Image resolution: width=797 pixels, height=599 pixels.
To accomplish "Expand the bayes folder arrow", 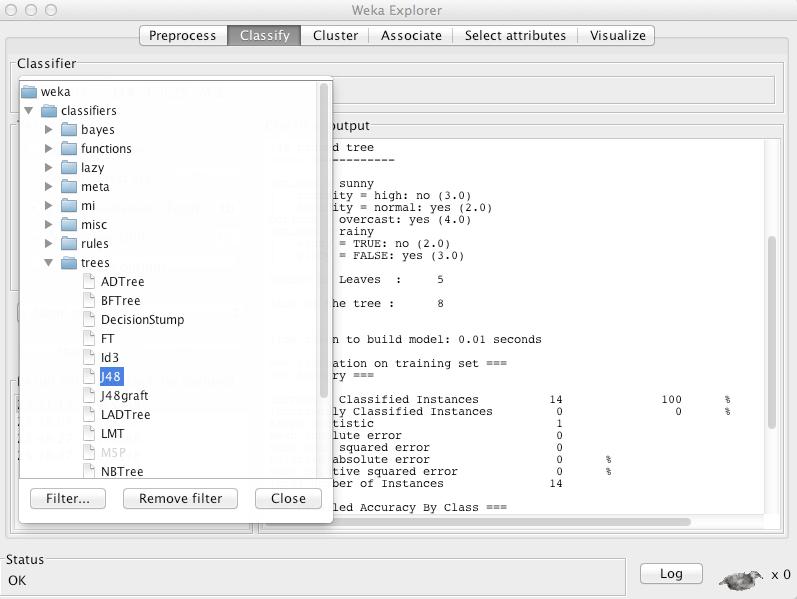I will click(x=49, y=130).
